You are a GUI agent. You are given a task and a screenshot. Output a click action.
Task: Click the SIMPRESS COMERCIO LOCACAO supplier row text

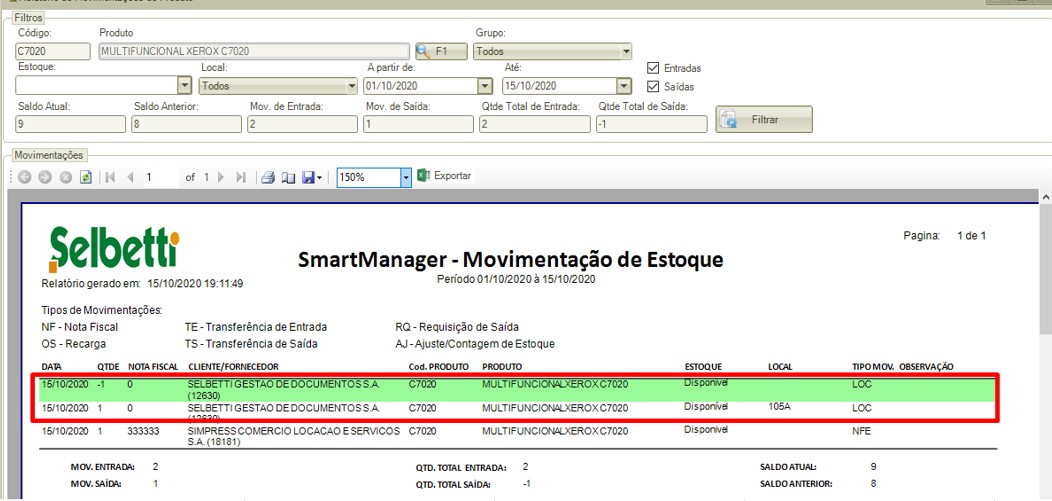click(x=294, y=436)
